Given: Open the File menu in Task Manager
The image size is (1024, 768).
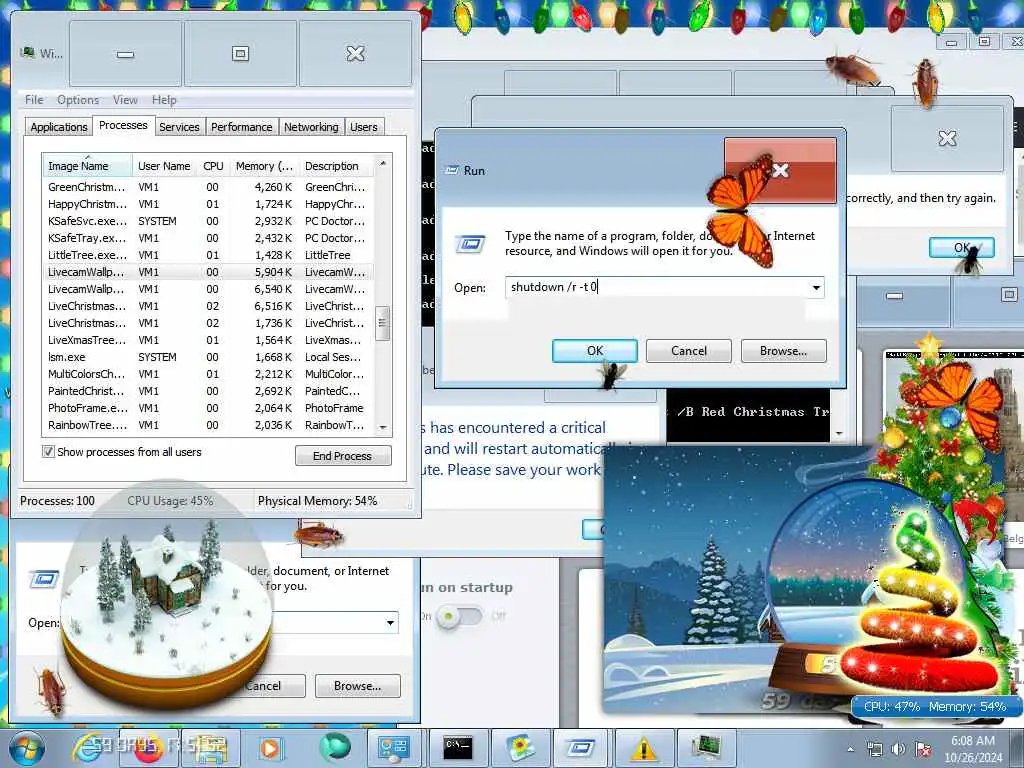Looking at the screenshot, I should tap(34, 100).
